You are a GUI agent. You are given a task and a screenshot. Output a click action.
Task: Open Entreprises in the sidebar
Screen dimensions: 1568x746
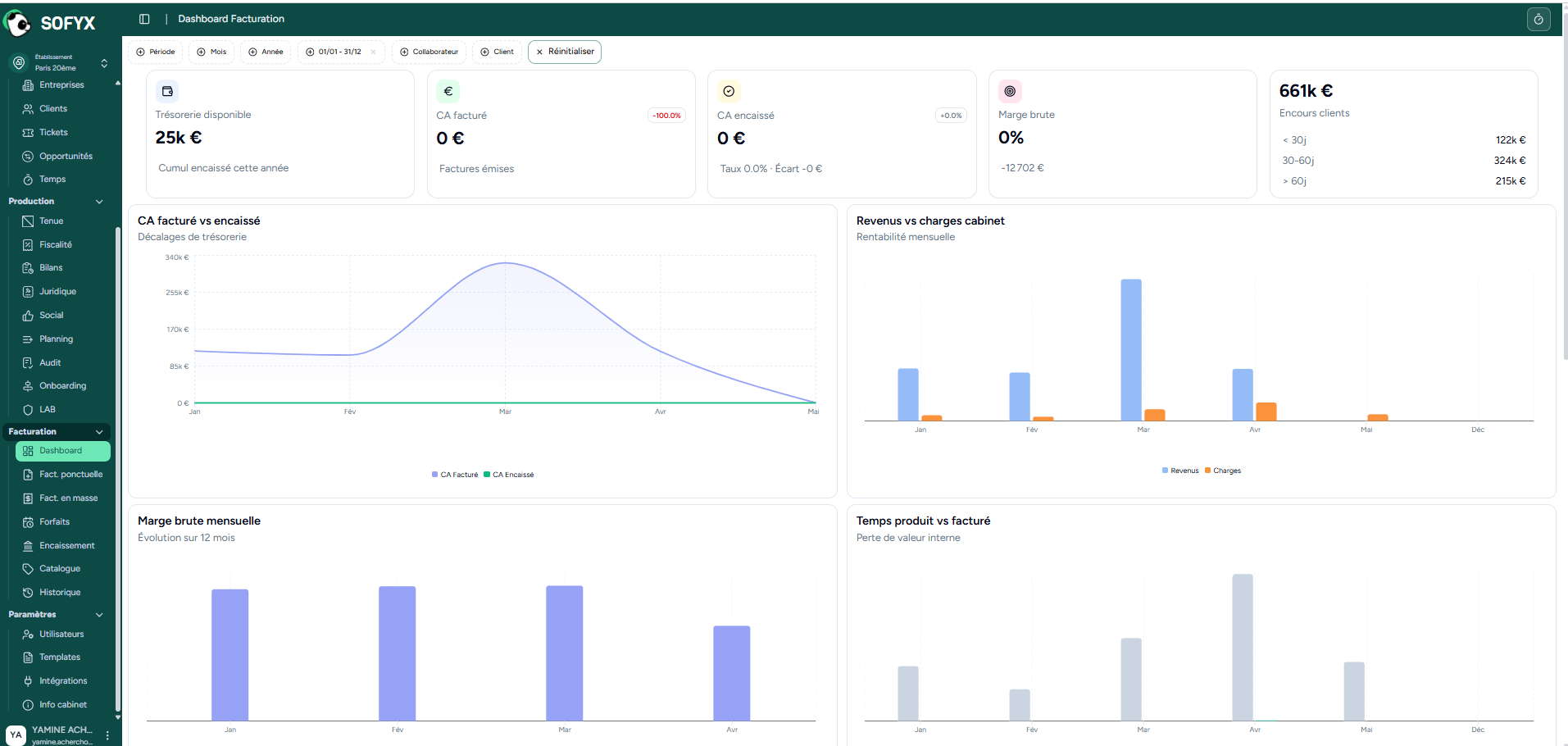61,85
